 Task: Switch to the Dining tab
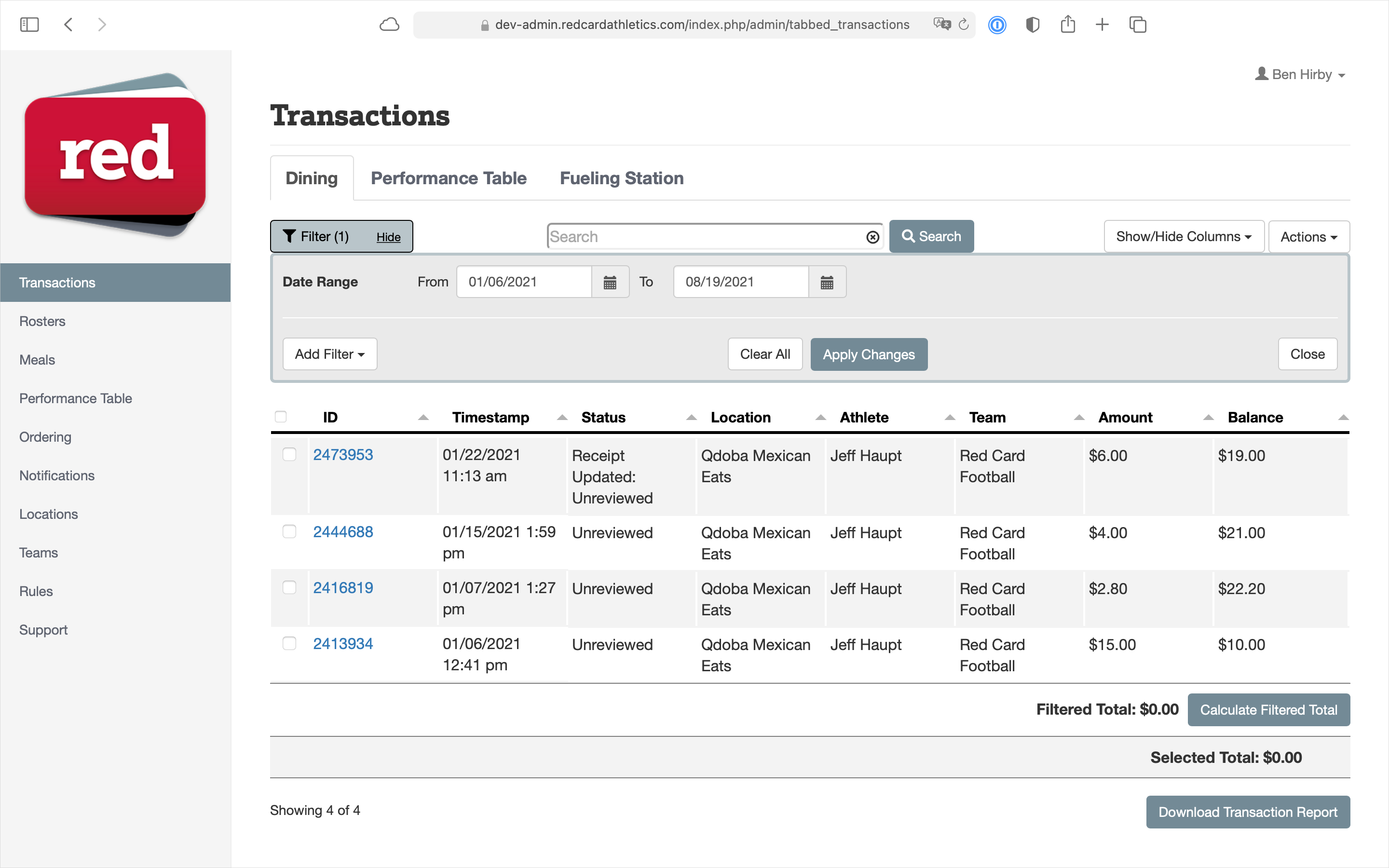(x=312, y=178)
